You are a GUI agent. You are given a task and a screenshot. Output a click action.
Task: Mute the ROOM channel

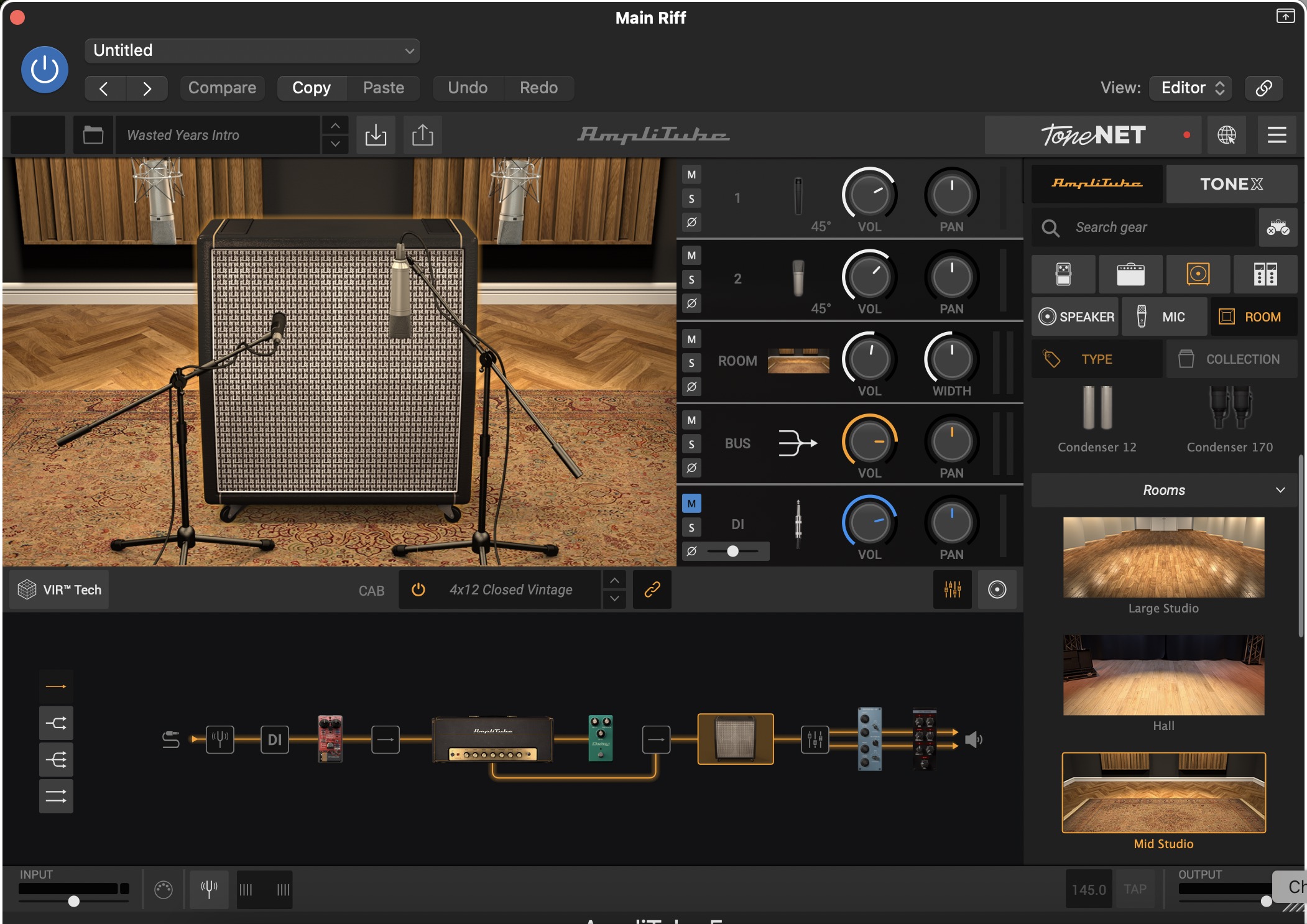691,340
